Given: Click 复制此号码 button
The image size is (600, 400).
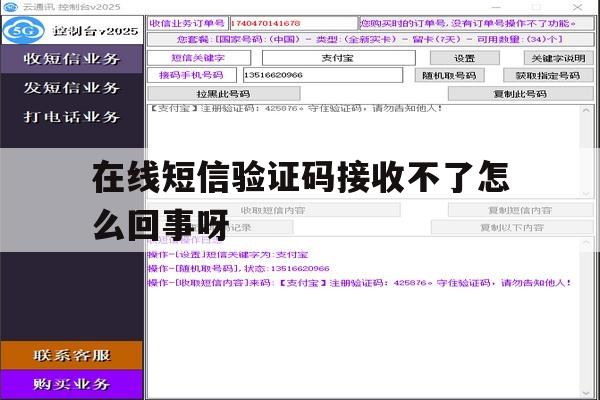Looking at the screenshot, I should click(x=520, y=94).
